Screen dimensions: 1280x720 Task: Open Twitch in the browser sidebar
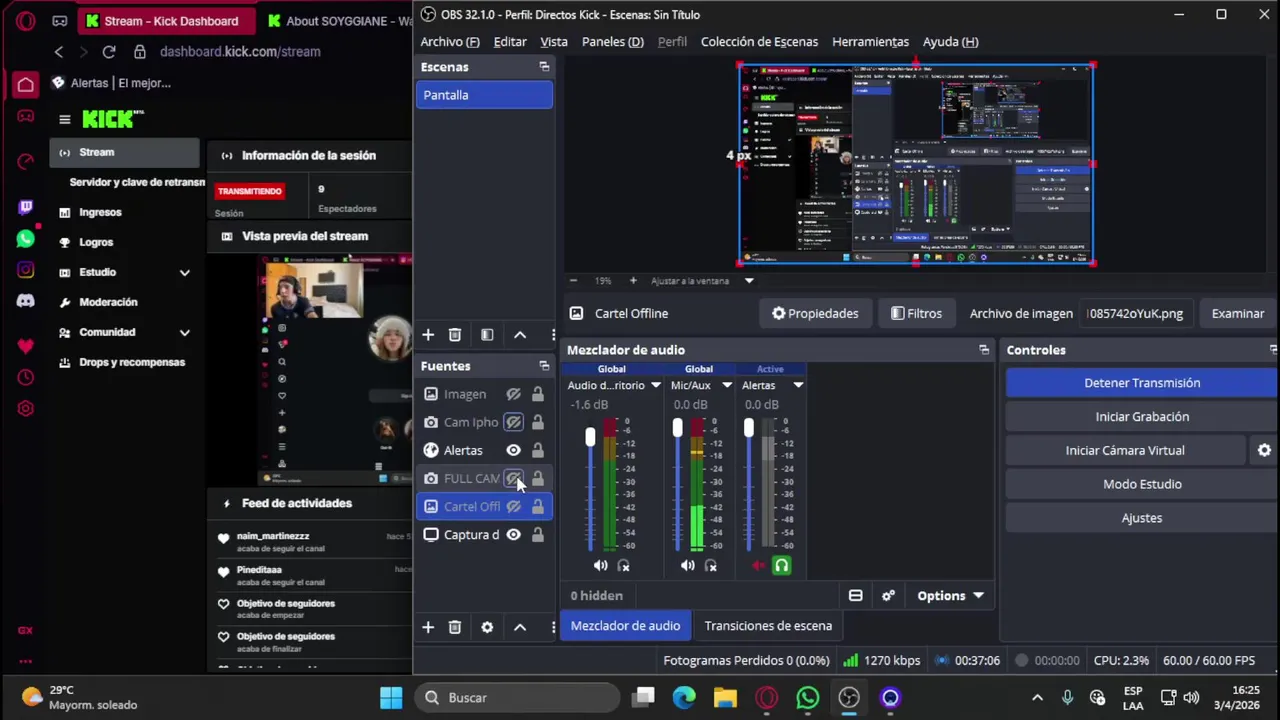pos(26,207)
